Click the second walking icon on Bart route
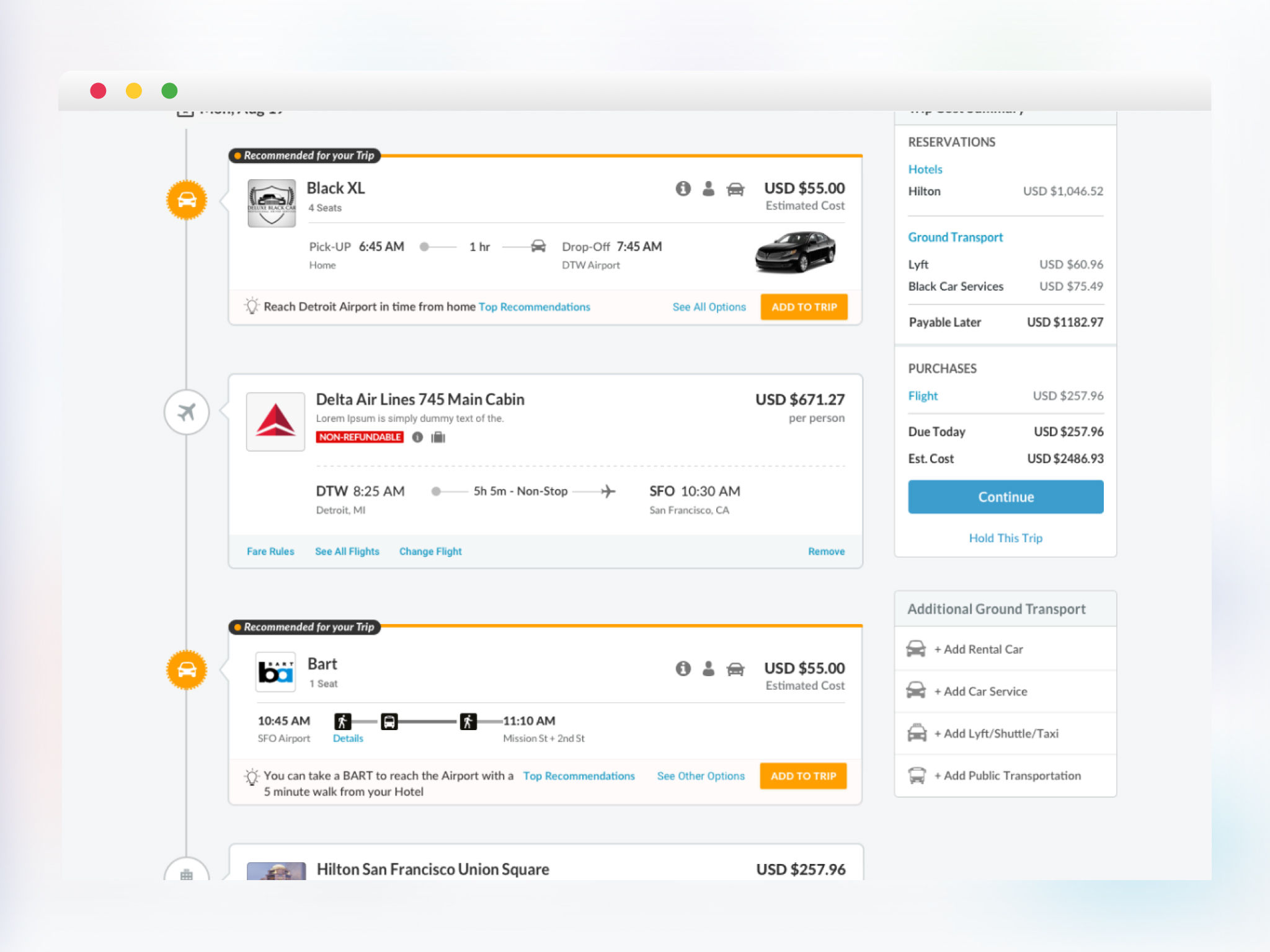 point(468,721)
